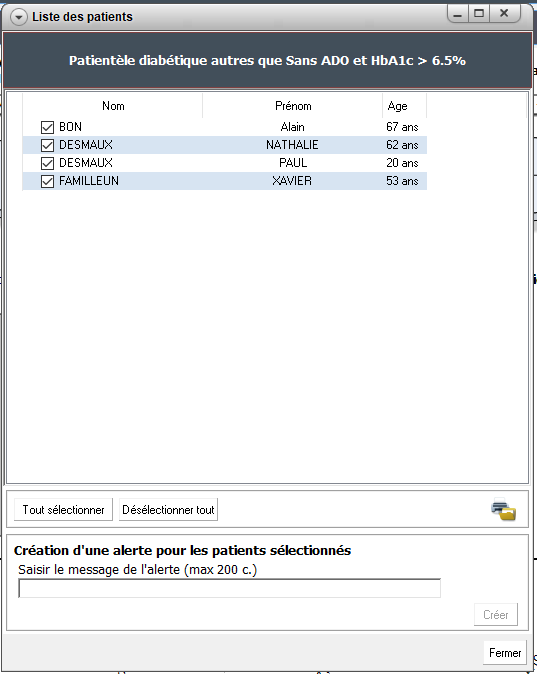This screenshot has height=674, width=537.
Task: Click the Créer button
Action: pyautogui.click(x=496, y=615)
